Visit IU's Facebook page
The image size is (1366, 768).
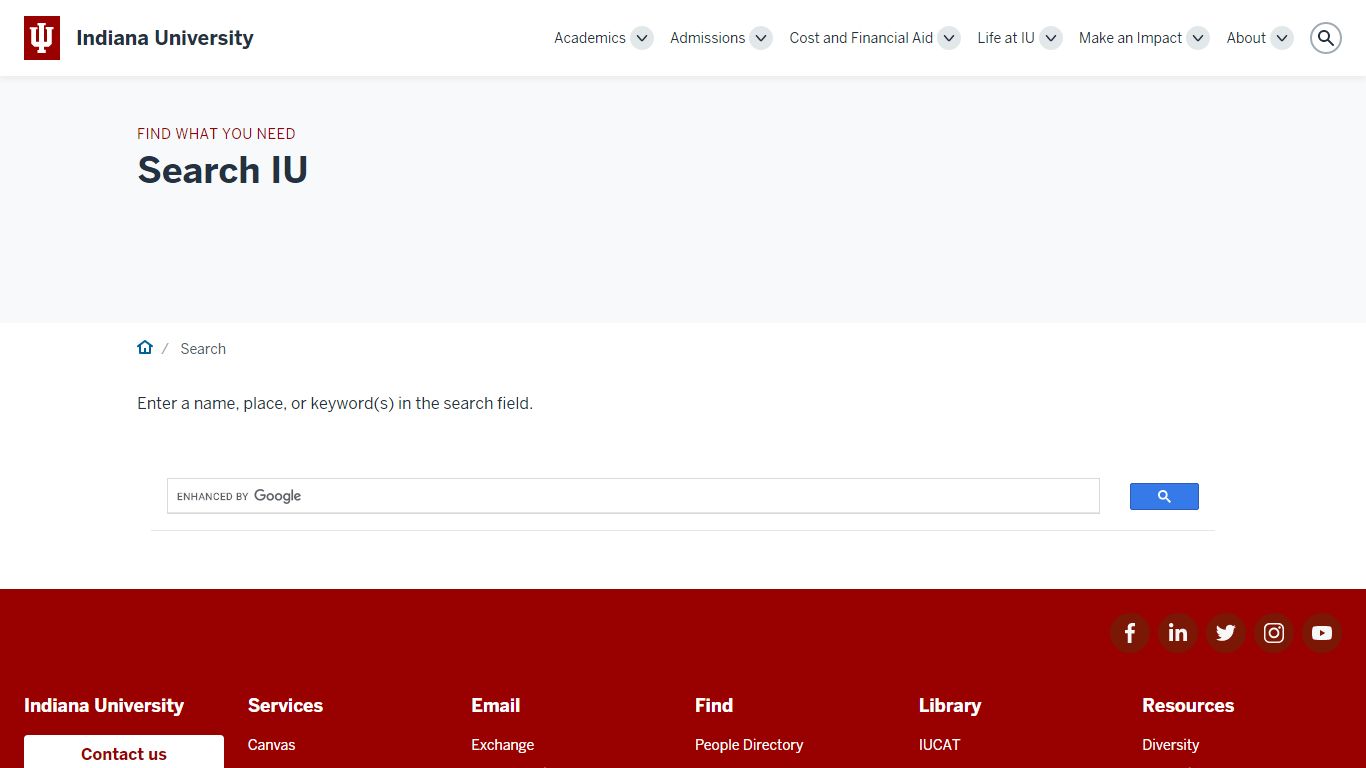[x=1130, y=633]
